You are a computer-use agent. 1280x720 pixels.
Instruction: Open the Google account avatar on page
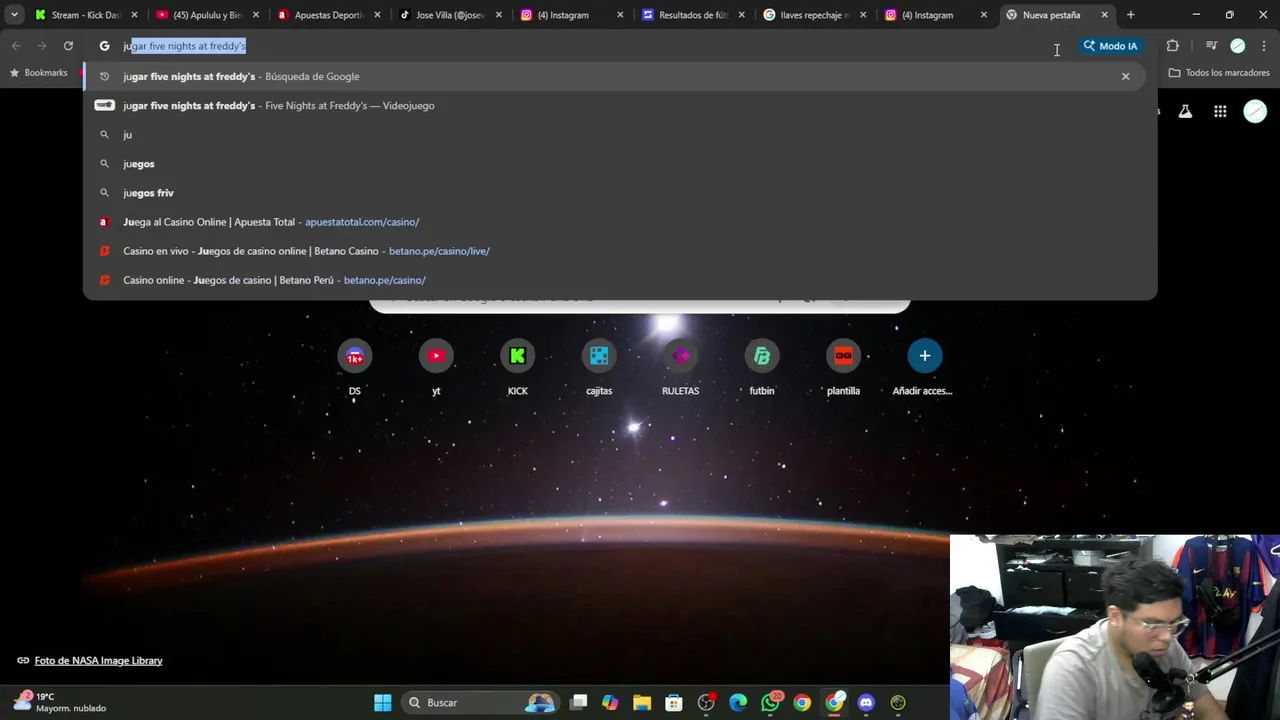point(1255,112)
